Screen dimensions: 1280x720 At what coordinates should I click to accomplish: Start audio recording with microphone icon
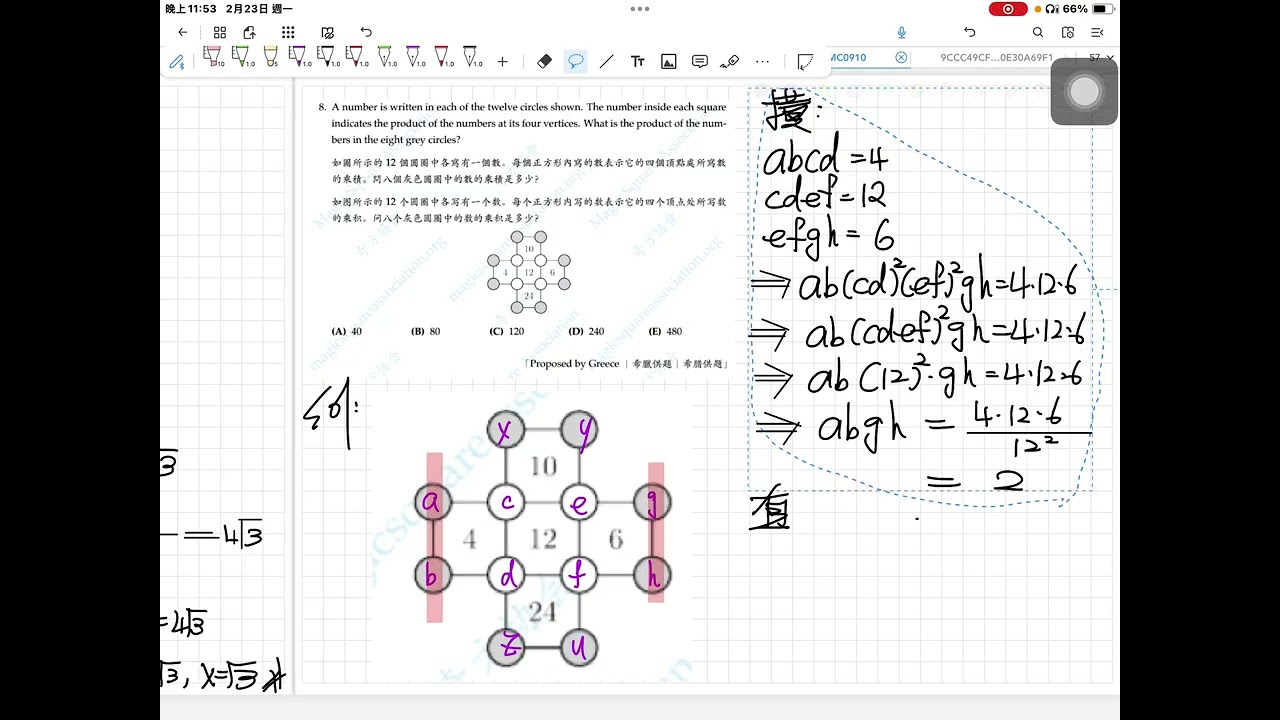(902, 33)
